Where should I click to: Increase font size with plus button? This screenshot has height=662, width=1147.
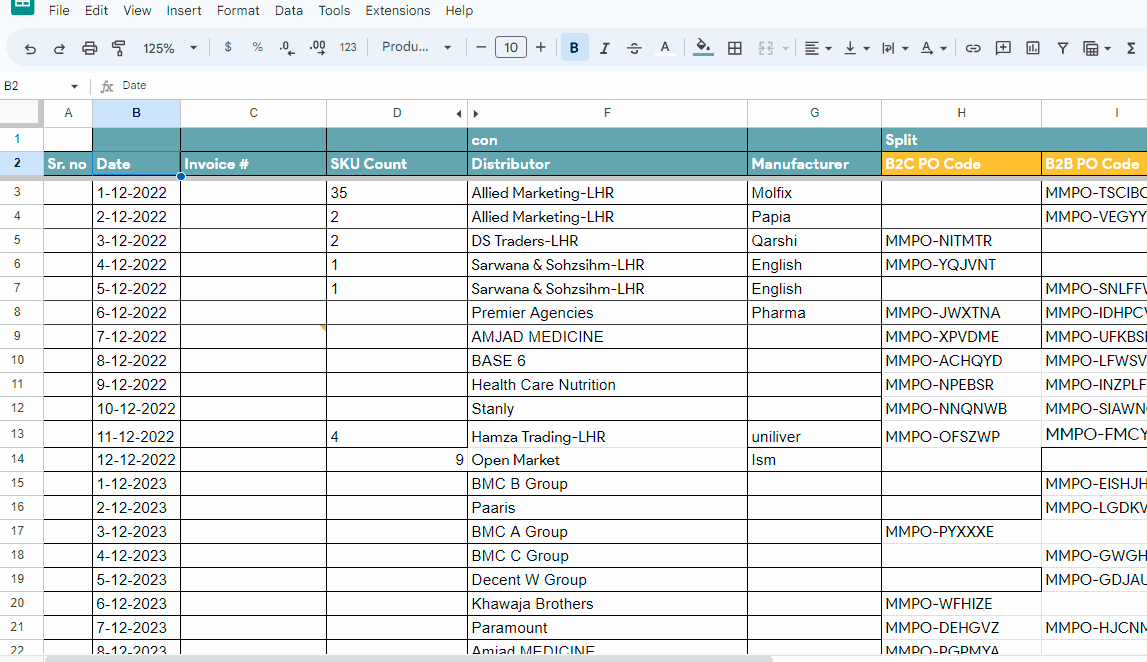[541, 48]
